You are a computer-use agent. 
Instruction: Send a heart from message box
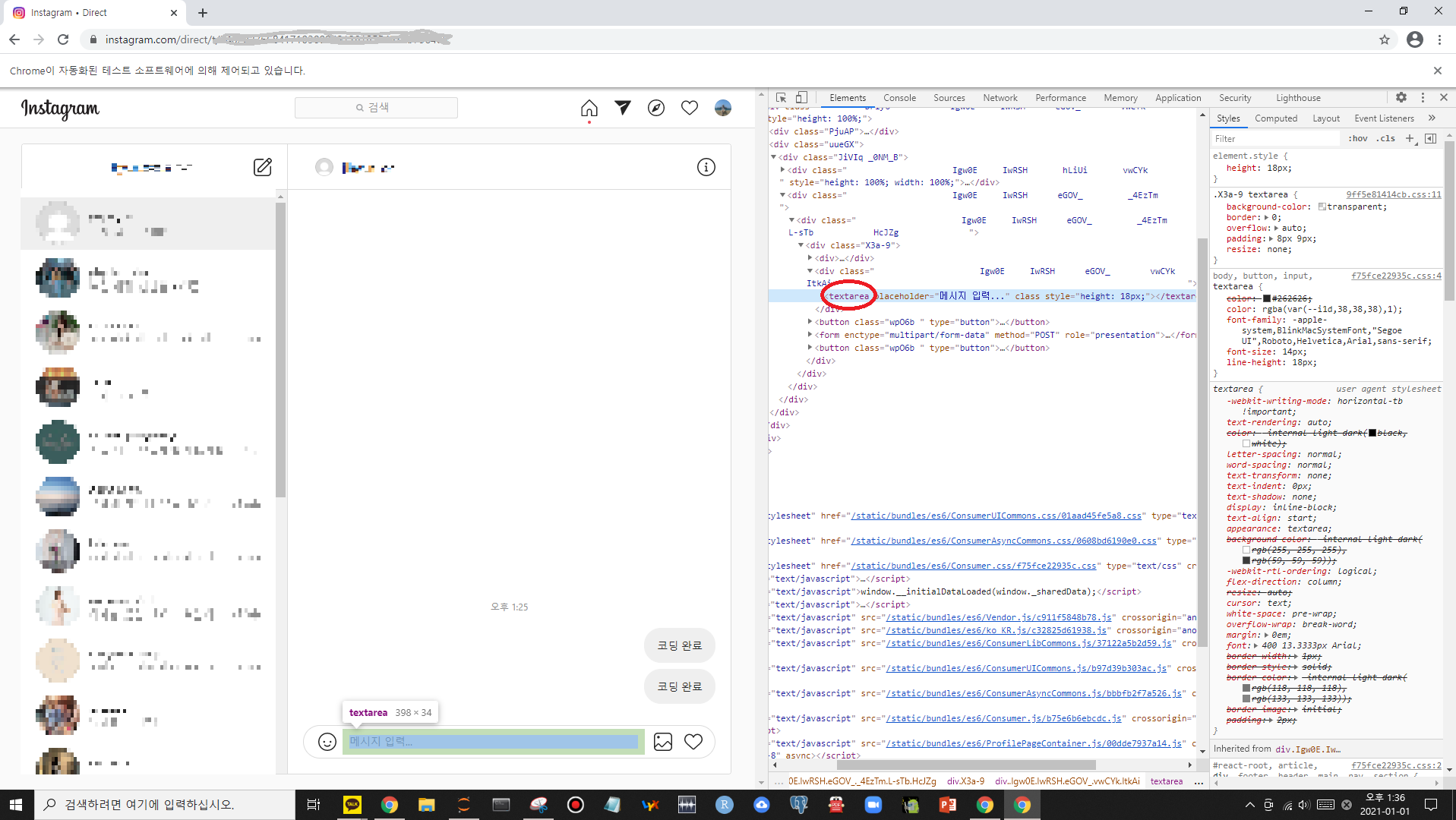coord(693,742)
